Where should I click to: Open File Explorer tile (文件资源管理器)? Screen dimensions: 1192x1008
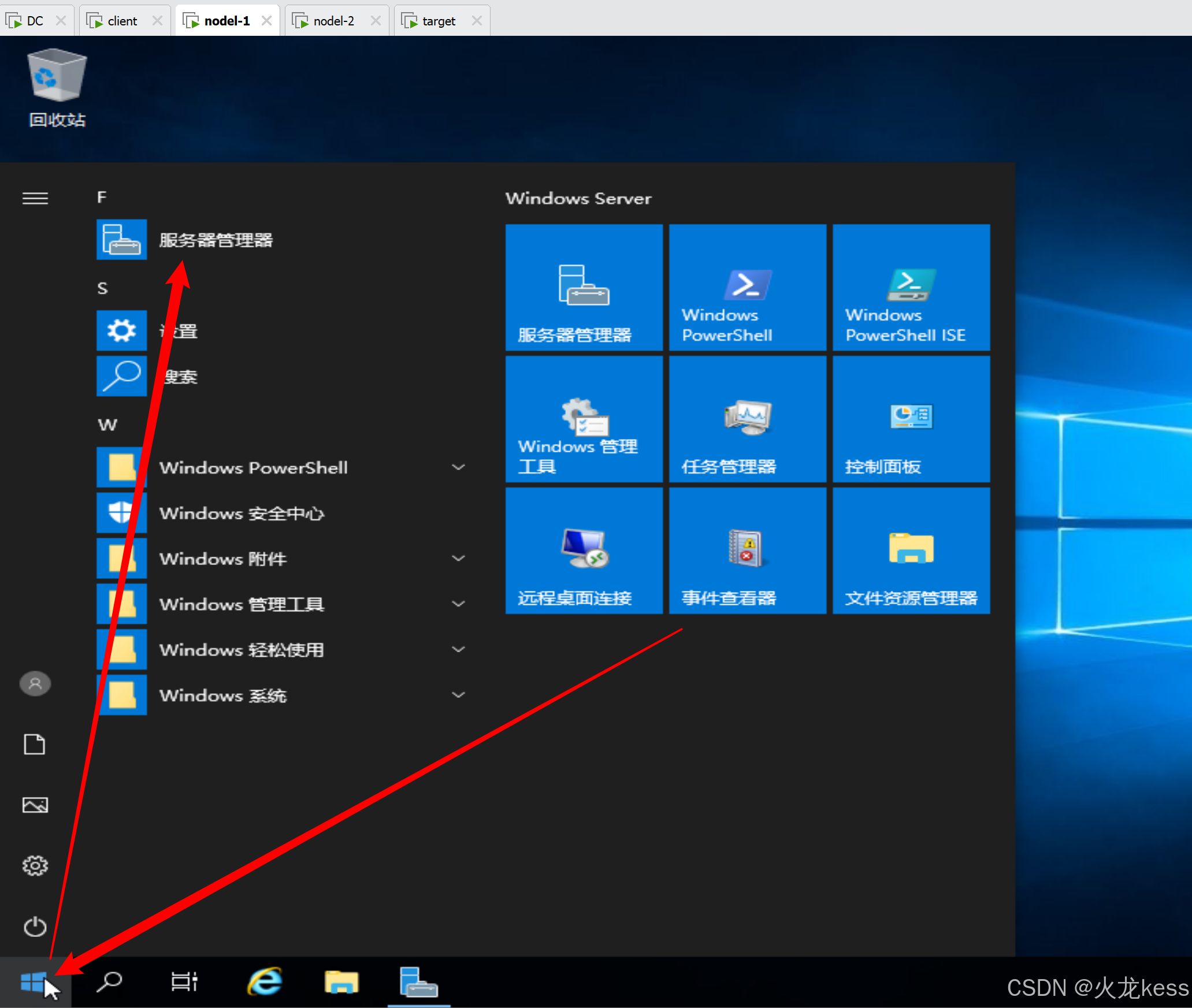[x=911, y=551]
